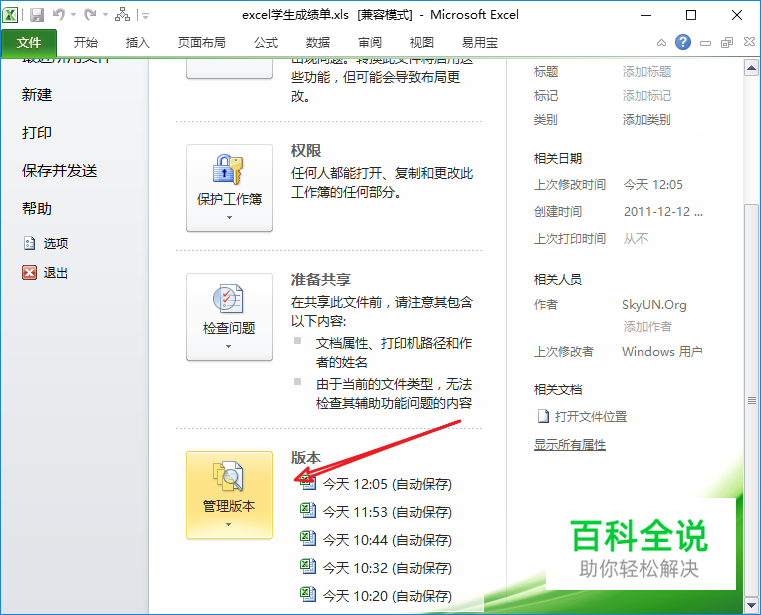This screenshot has width=761, height=615.
Task: Click the document icon beside 打开文件位置
Action: [543, 416]
